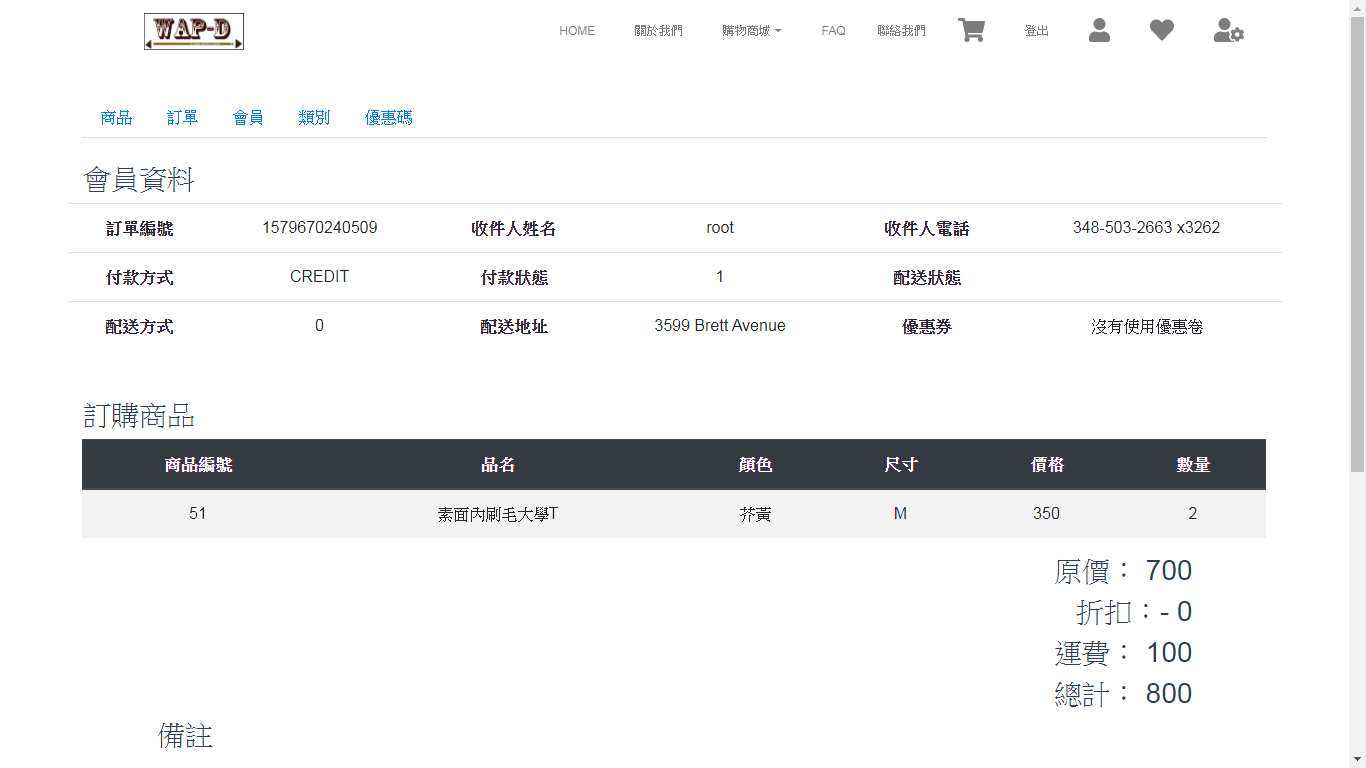This screenshot has width=1366, height=768.
Task: Open the user settings gear icon
Action: click(1228, 30)
